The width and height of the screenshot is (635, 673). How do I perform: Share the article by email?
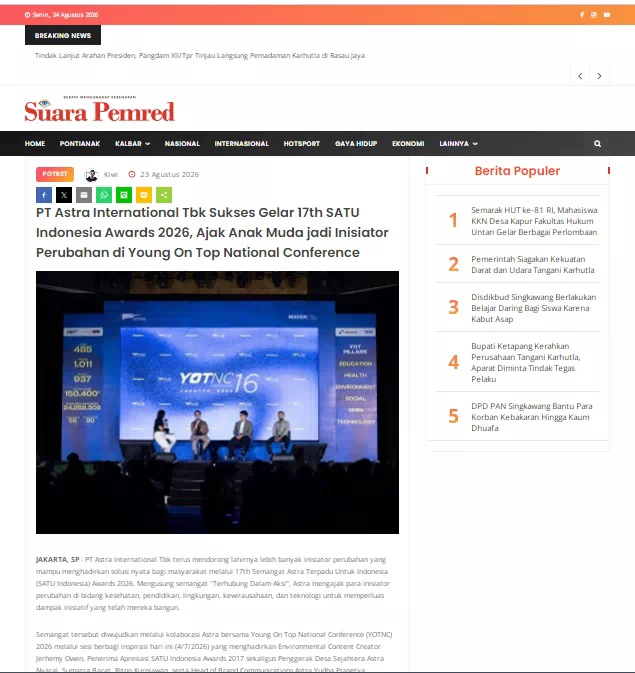pos(84,195)
